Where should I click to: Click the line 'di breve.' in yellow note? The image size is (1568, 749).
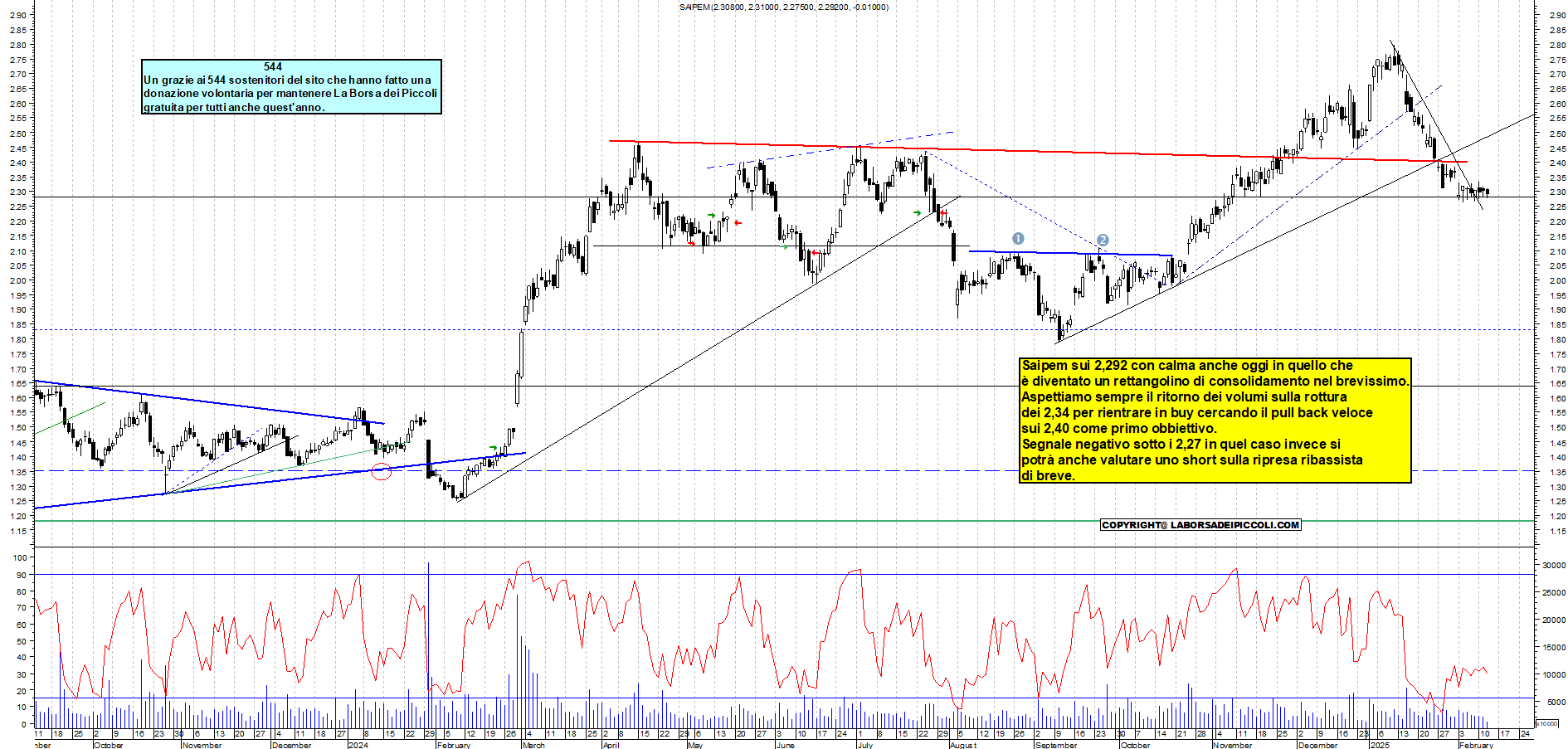[x=1048, y=476]
